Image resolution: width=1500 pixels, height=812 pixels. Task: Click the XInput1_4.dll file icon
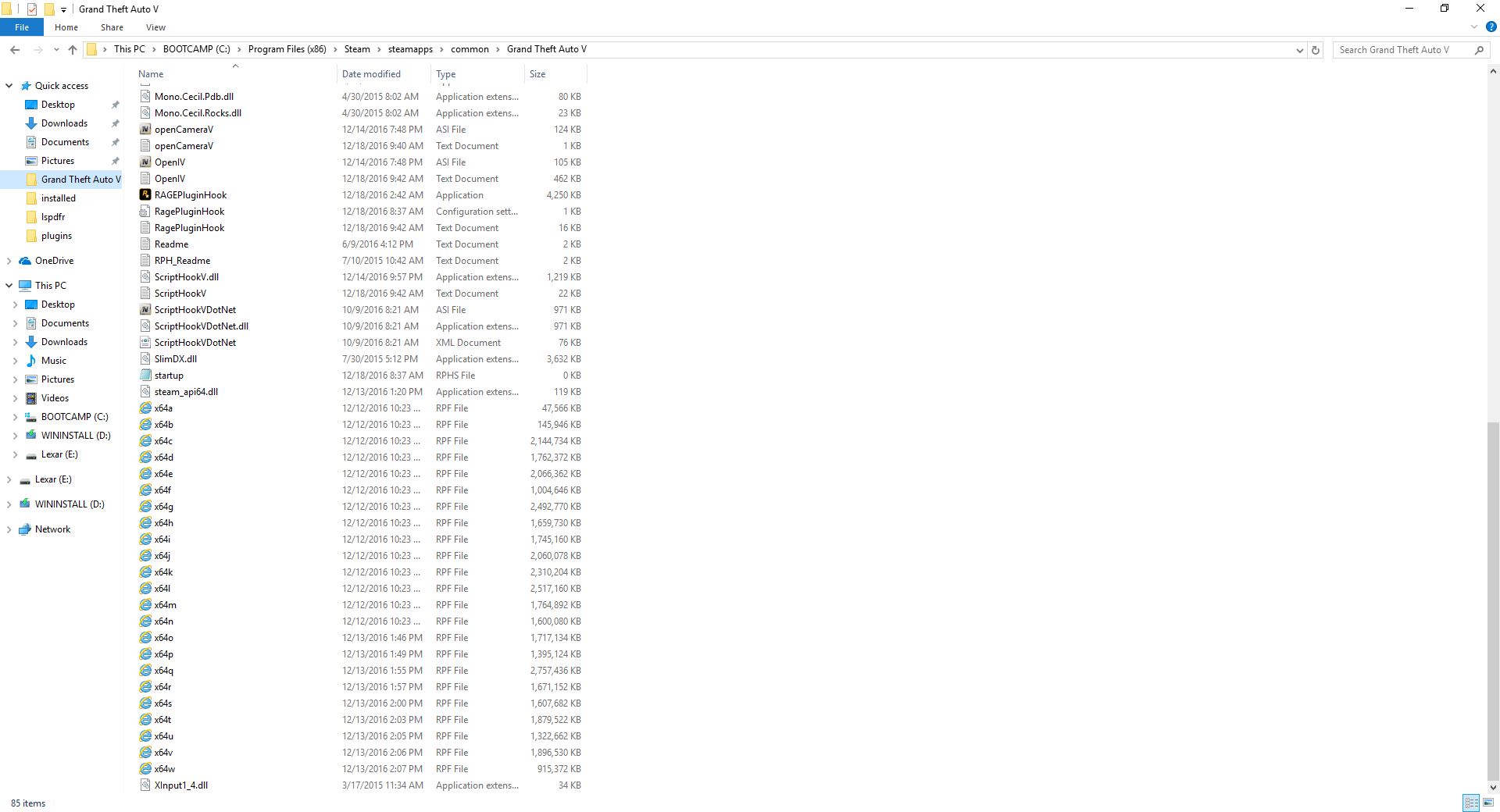[x=145, y=785]
